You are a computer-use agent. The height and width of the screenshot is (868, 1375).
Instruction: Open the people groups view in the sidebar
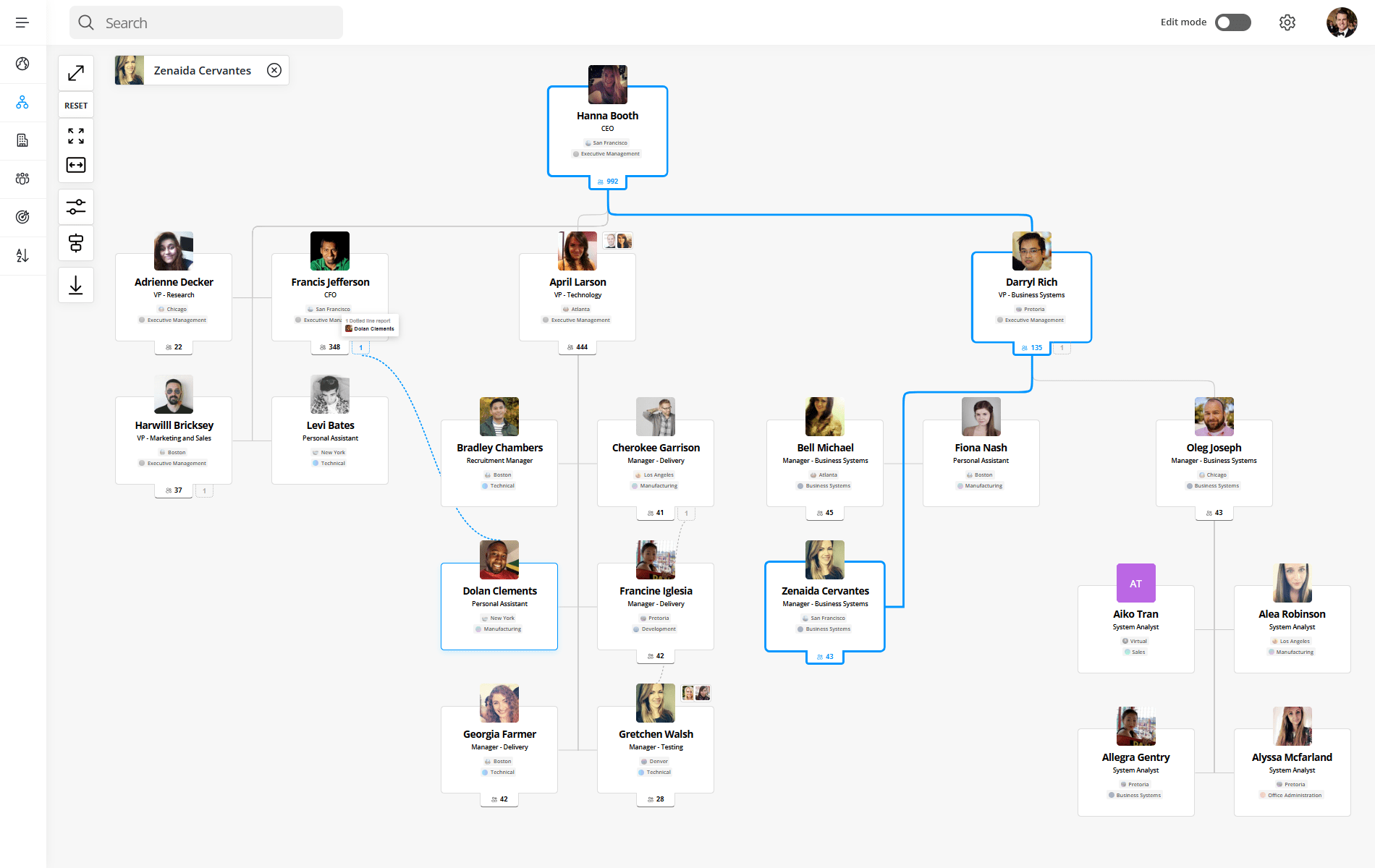(22, 179)
